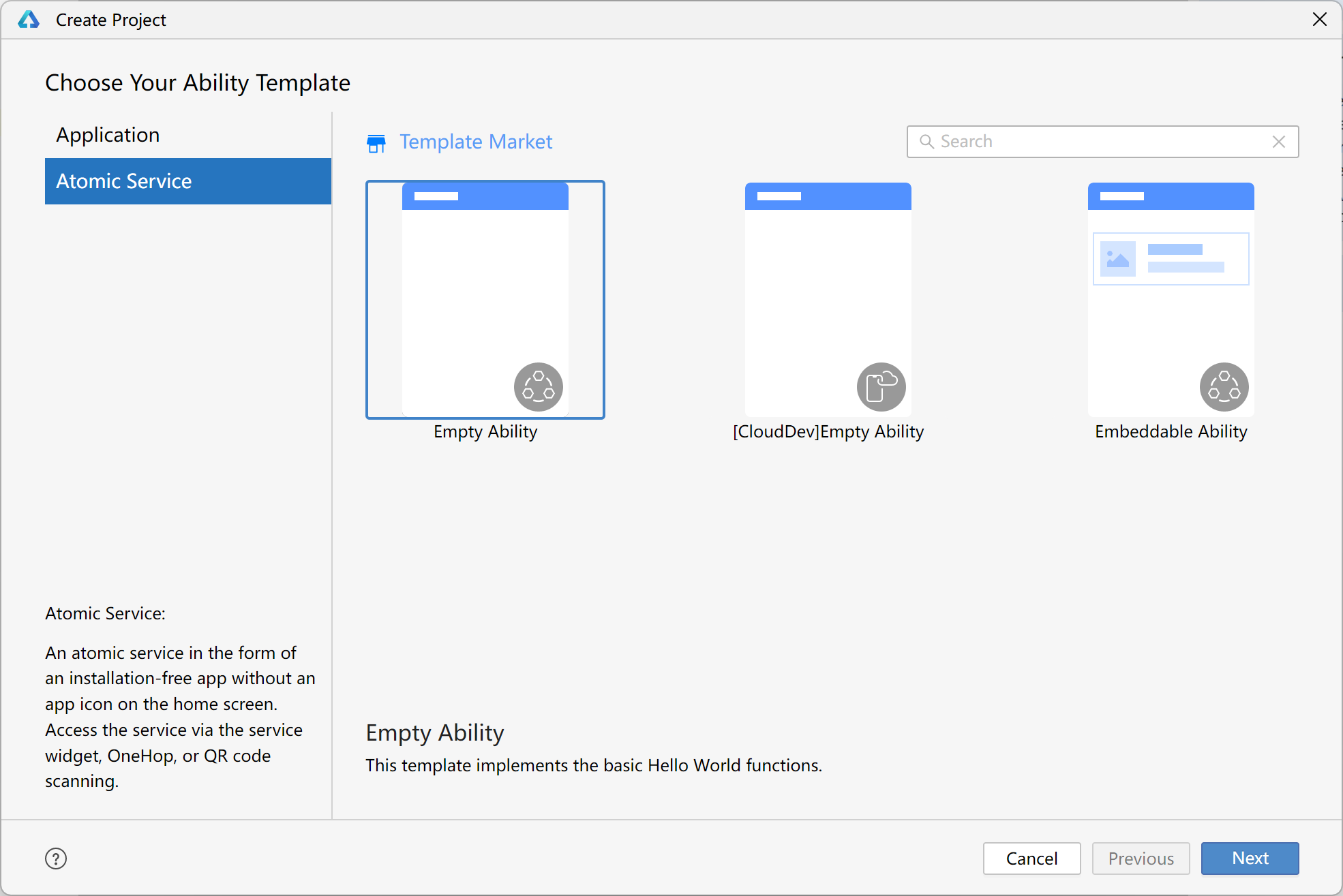Click the Template Market shop icon
This screenshot has width=1343, height=896.
376,143
